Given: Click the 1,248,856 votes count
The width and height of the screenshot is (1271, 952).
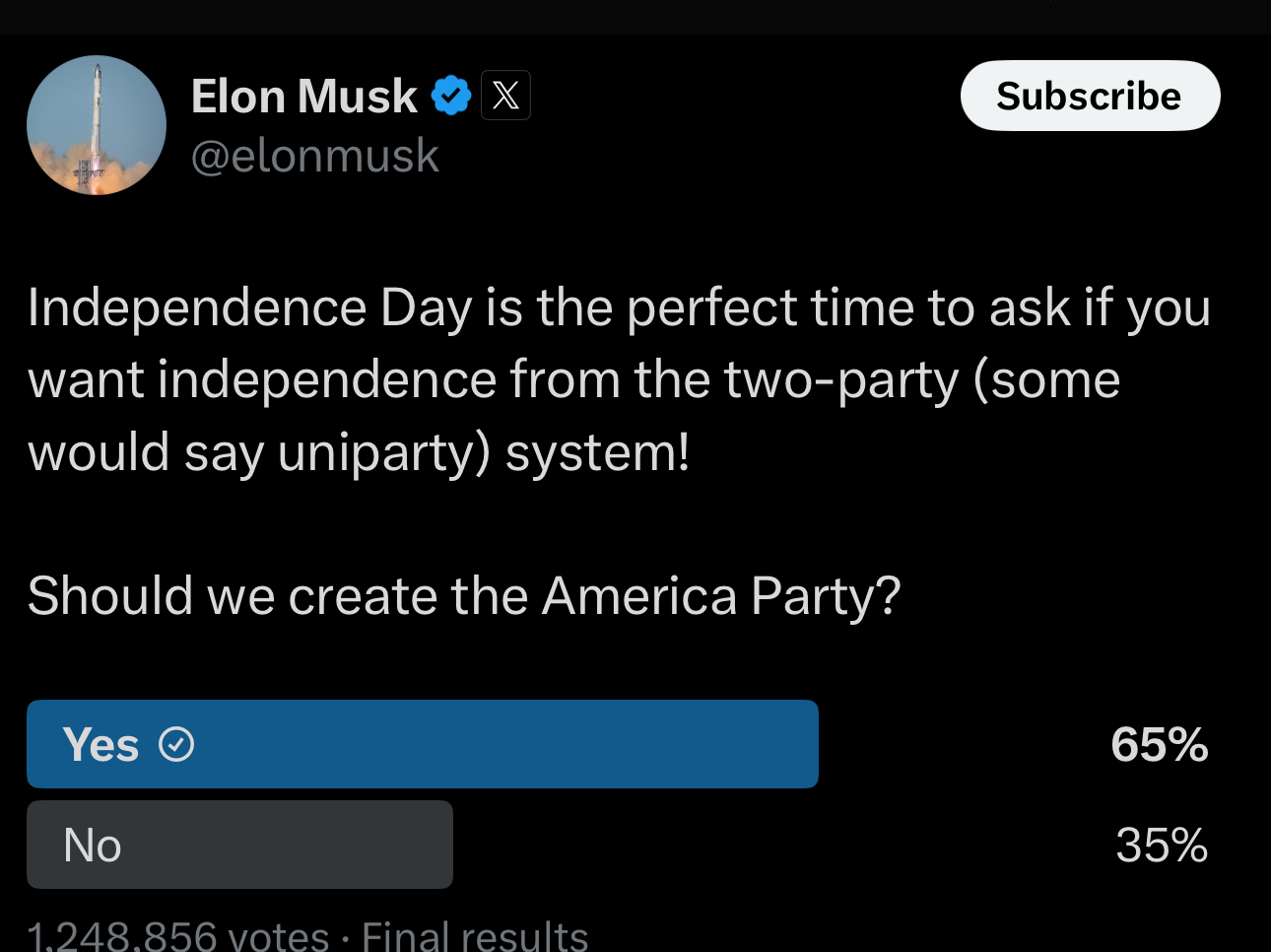Looking at the screenshot, I should [178, 935].
